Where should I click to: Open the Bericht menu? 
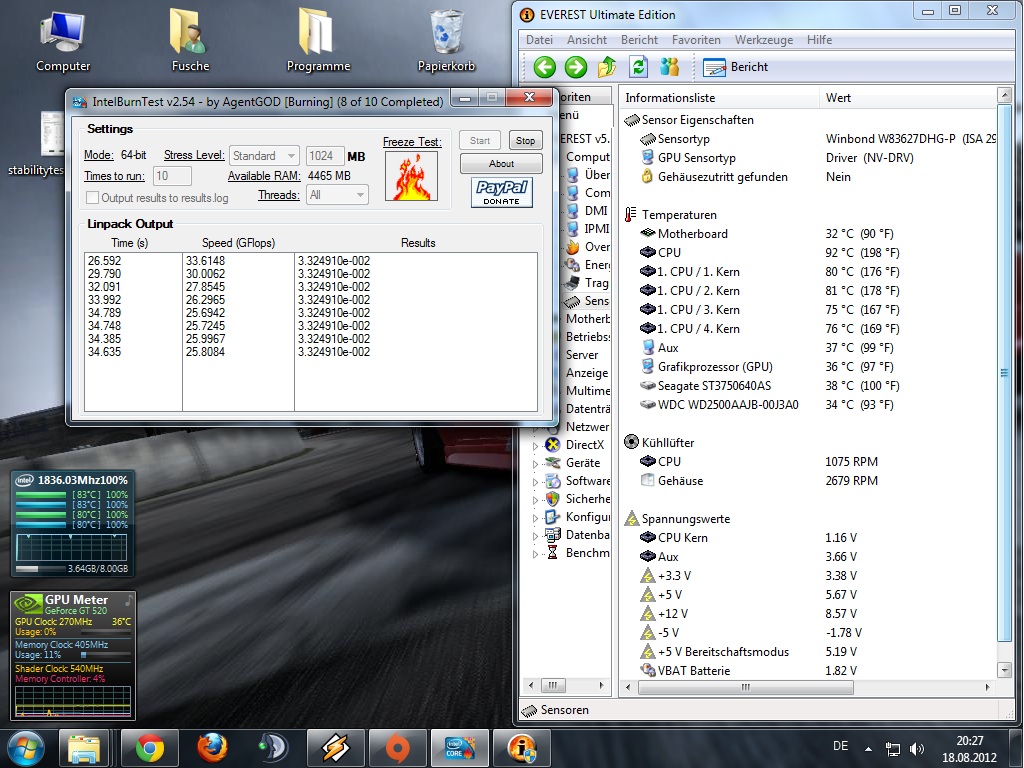coord(639,40)
